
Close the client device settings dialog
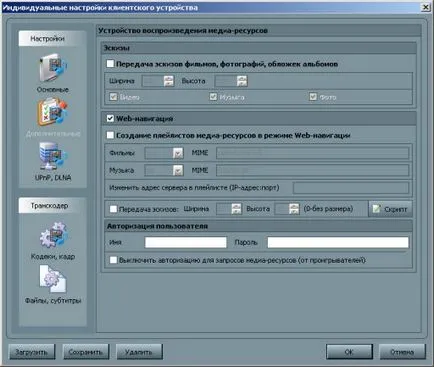426,7
